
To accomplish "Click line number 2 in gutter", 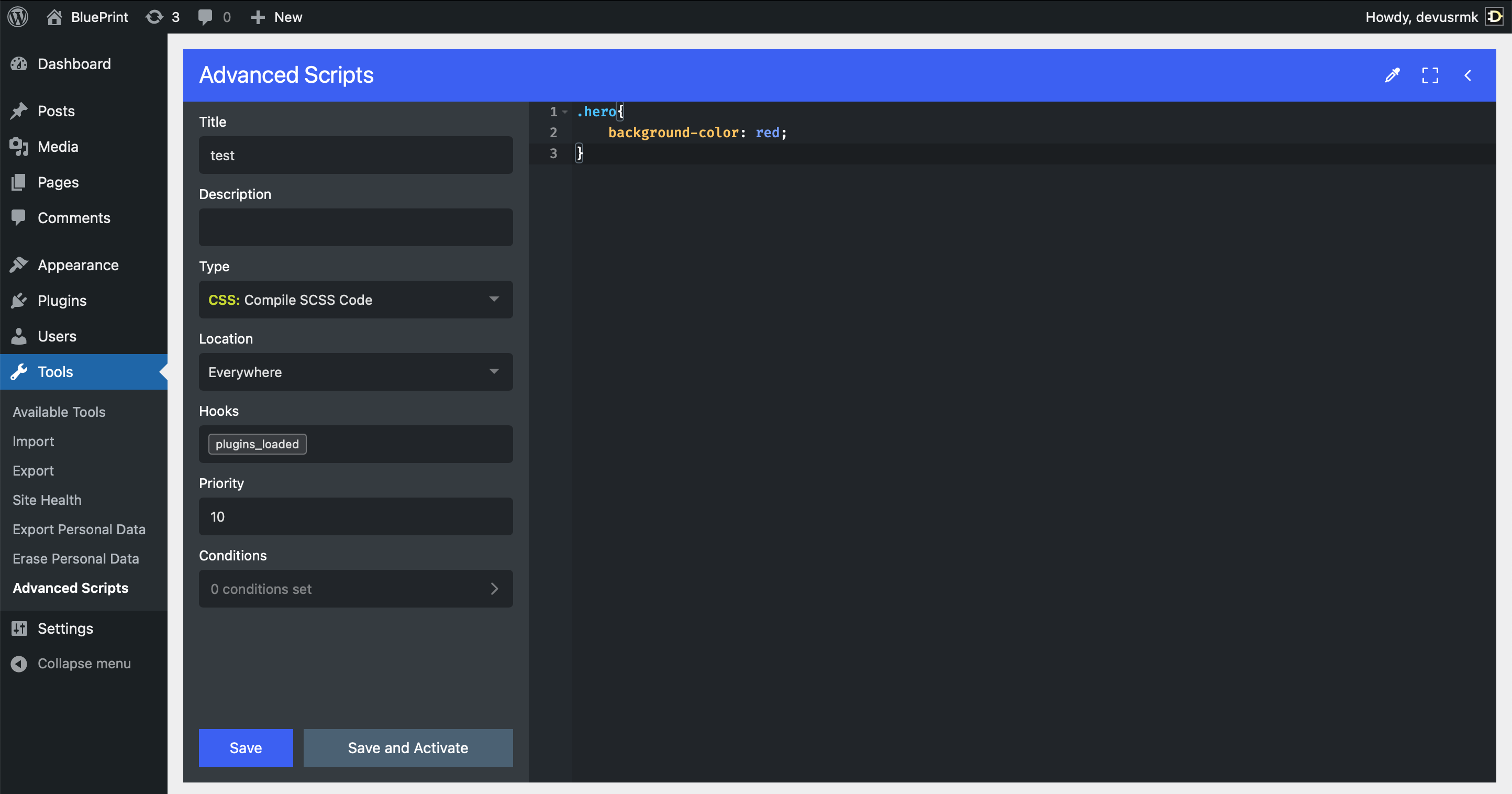I will tap(553, 133).
